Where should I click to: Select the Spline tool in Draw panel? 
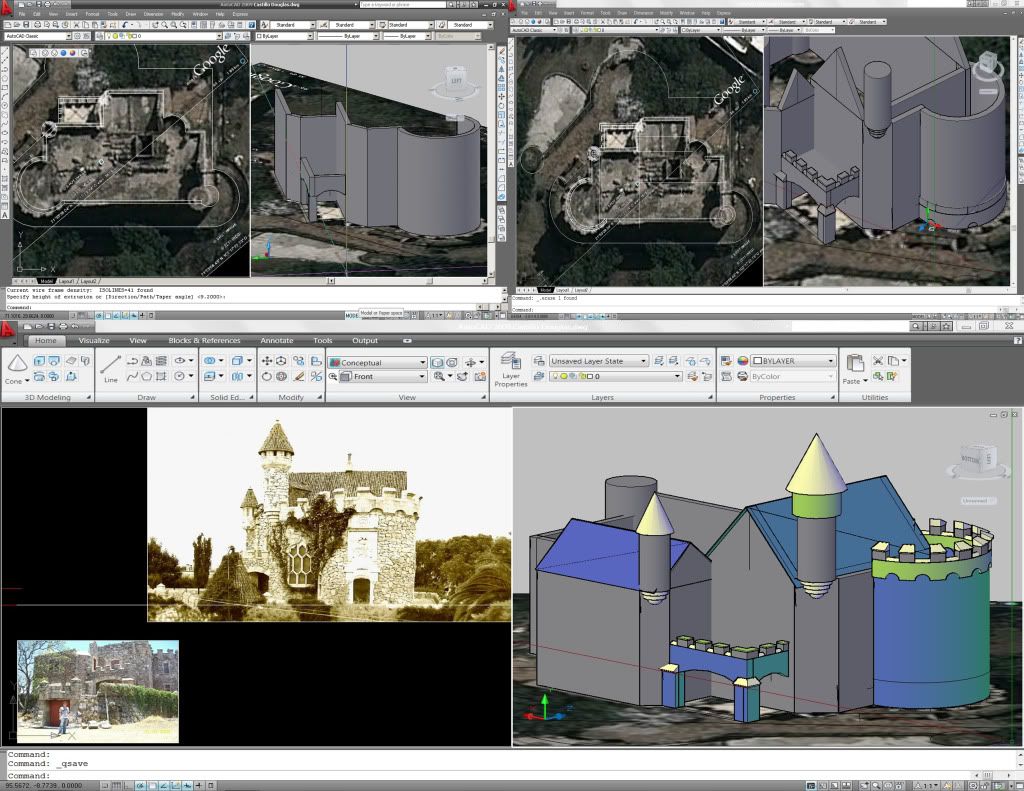click(x=132, y=376)
